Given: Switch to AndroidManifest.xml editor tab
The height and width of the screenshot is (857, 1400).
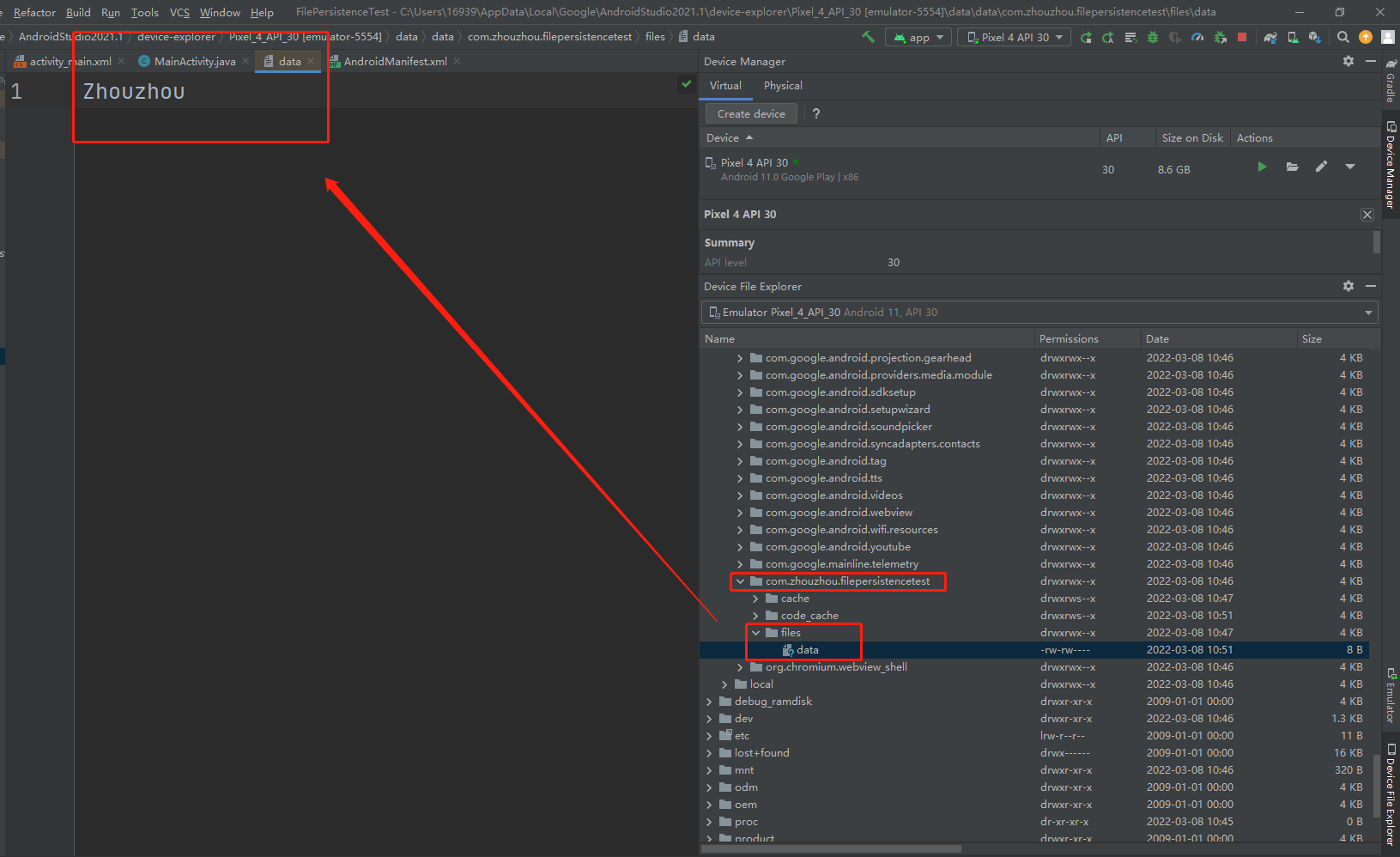Looking at the screenshot, I should tap(395, 61).
